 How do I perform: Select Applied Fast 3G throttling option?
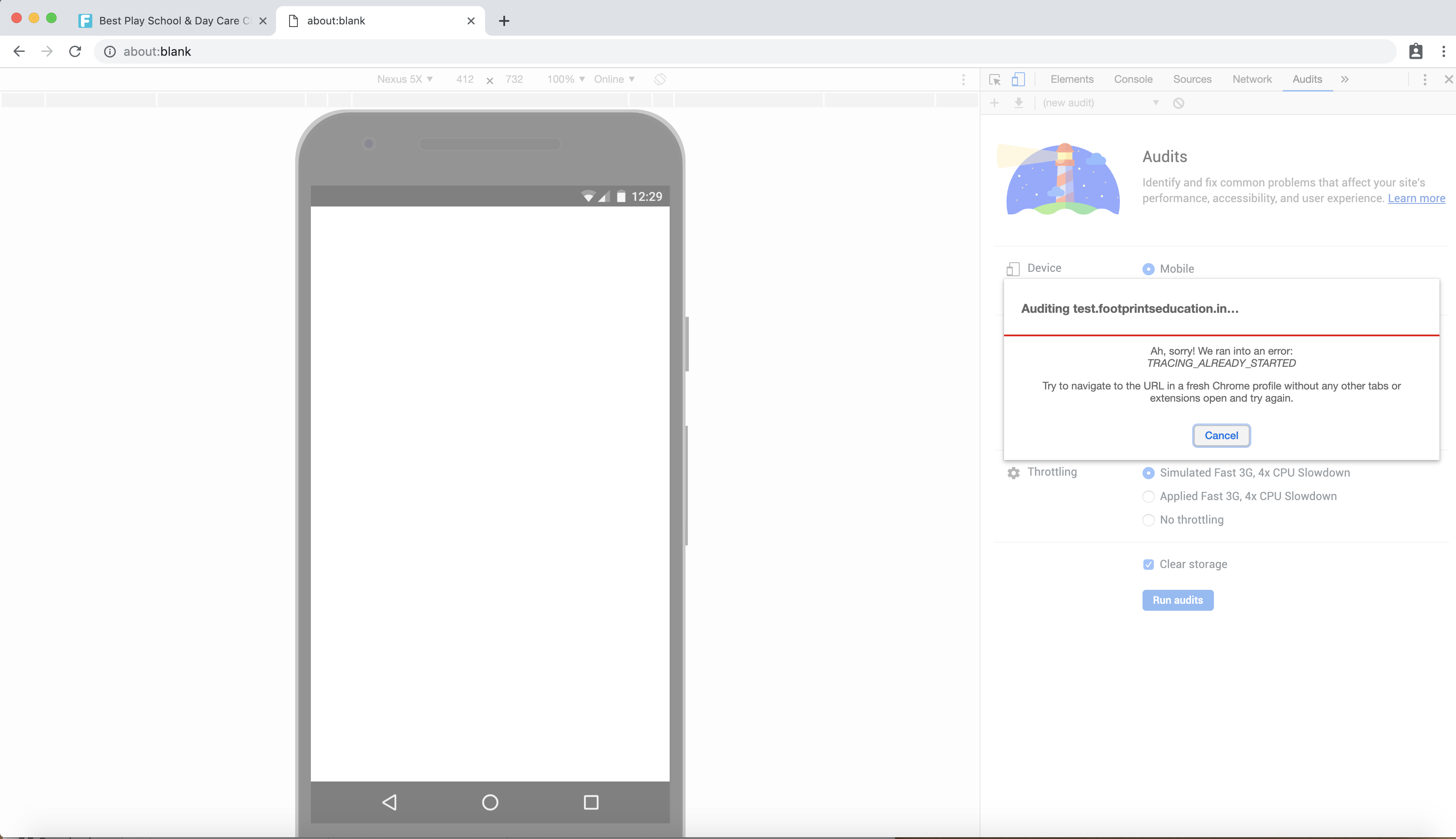(x=1149, y=496)
